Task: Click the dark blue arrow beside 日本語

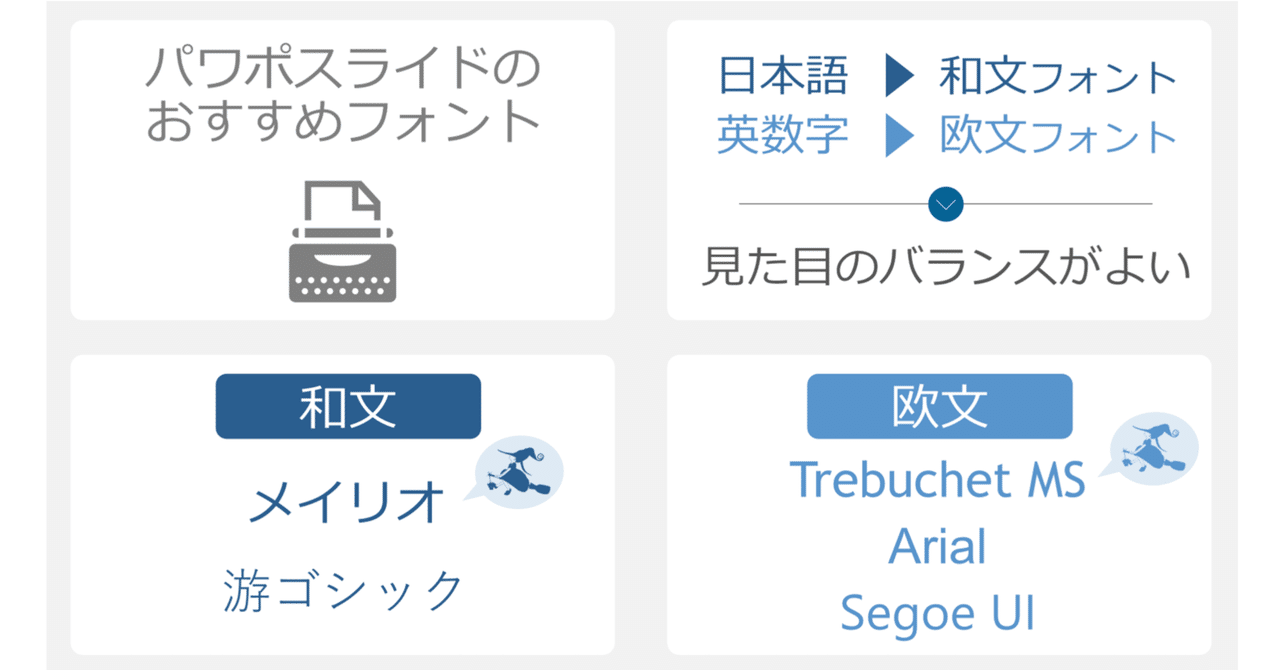Action: click(899, 77)
